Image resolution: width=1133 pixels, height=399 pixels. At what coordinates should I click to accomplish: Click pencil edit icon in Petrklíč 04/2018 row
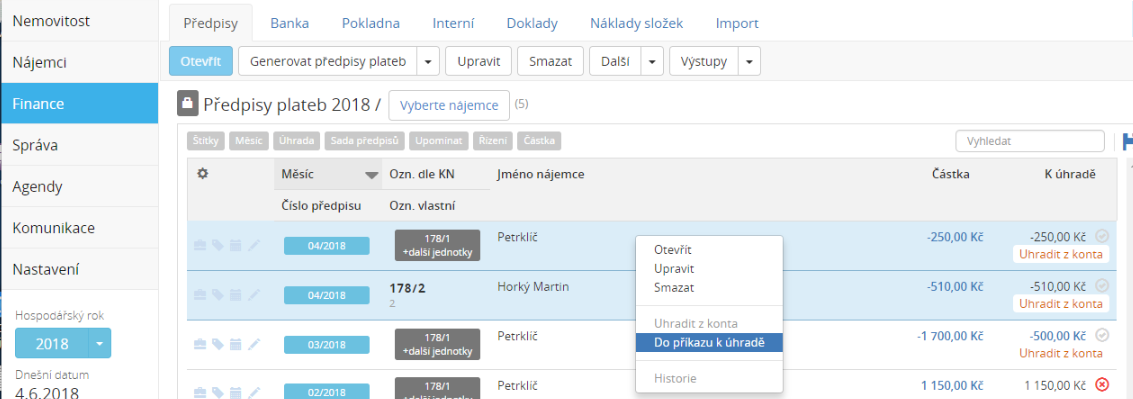pyautogui.click(x=253, y=246)
